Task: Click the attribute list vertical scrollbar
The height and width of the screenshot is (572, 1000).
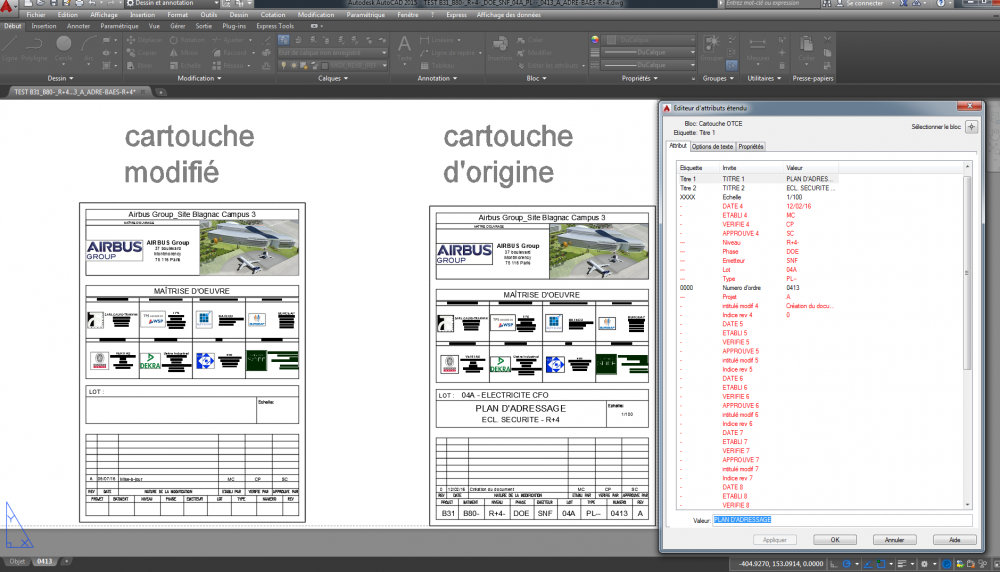Action: 967,335
